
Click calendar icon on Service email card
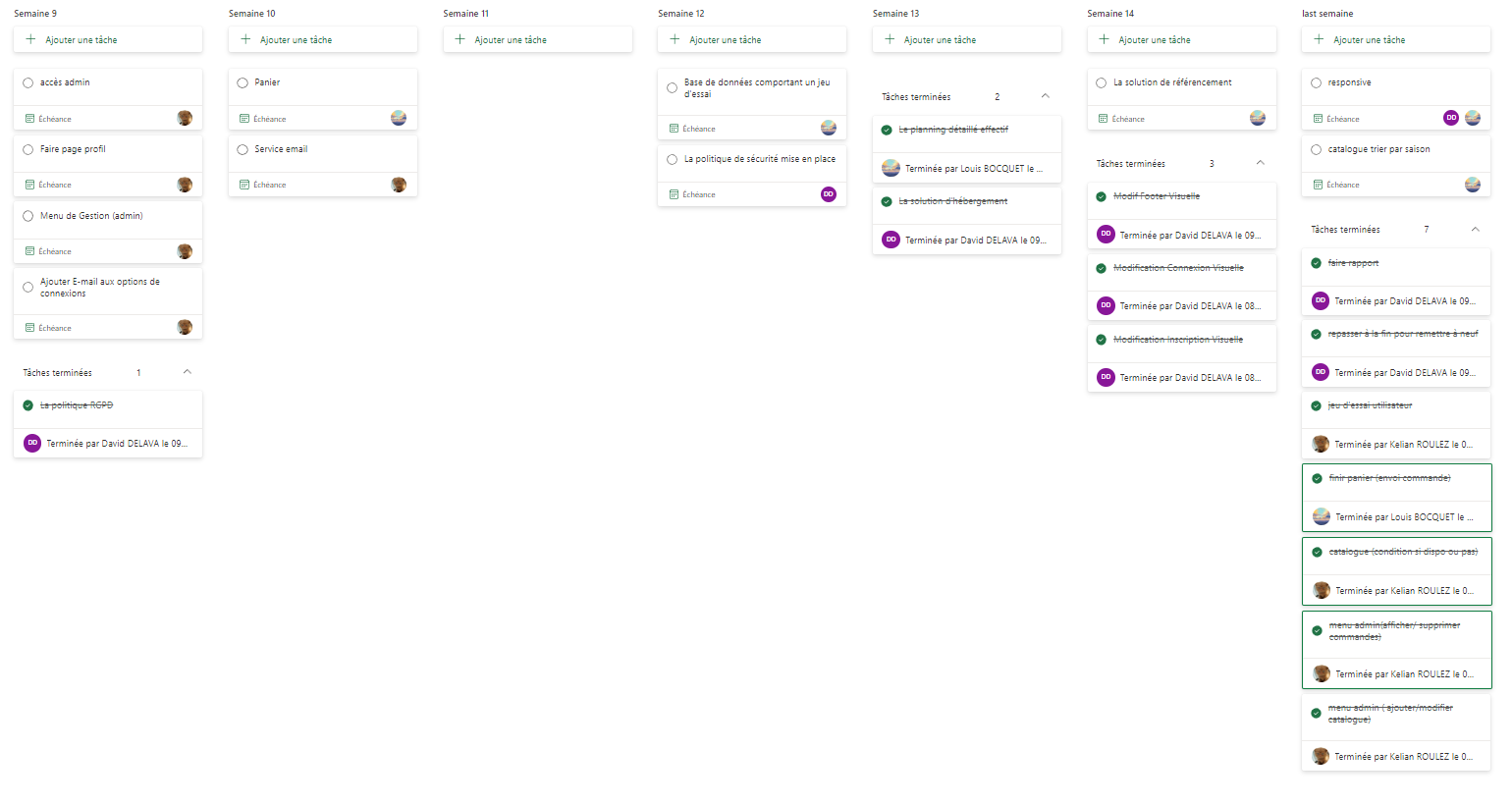coord(244,185)
